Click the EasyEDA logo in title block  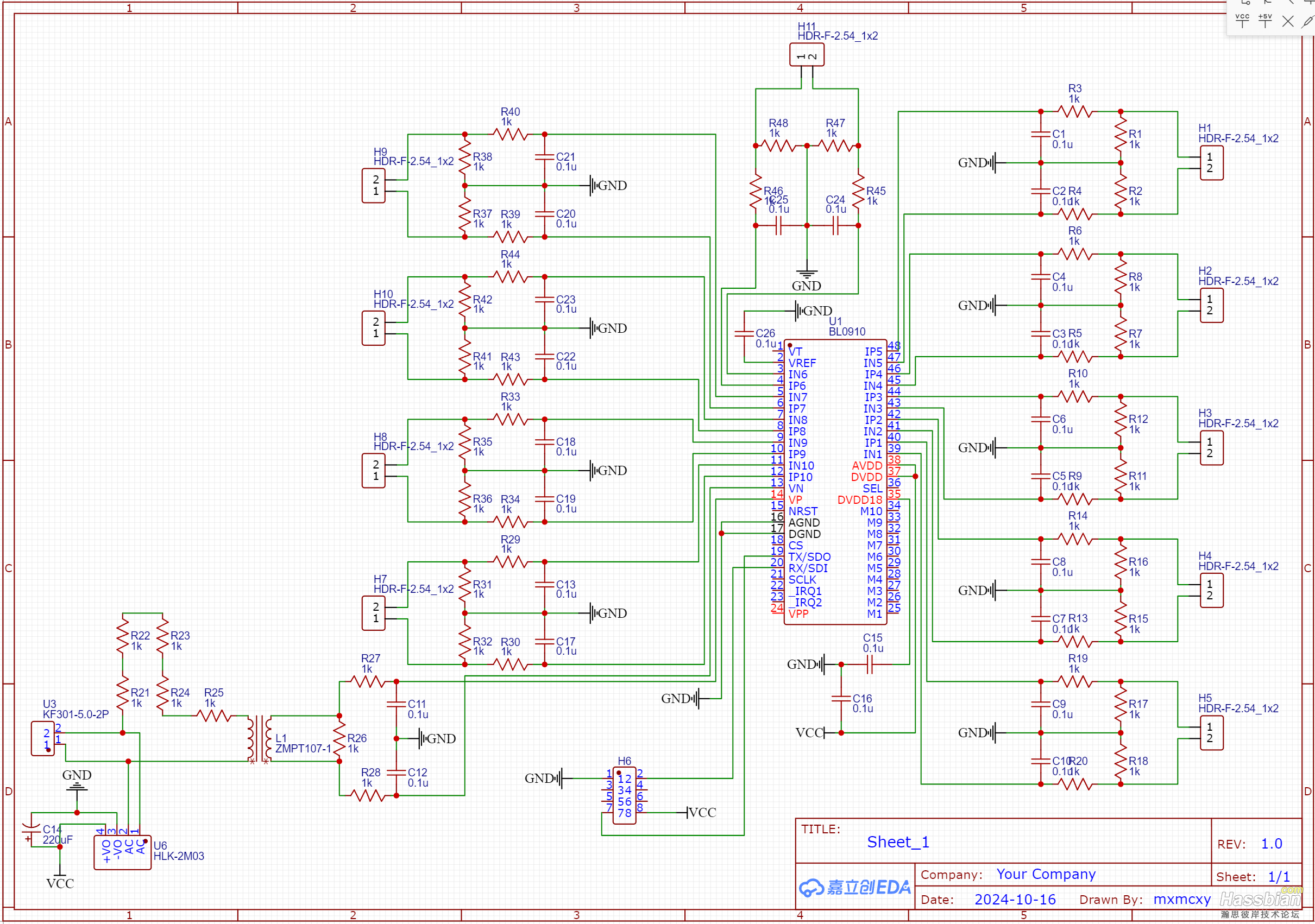855,888
